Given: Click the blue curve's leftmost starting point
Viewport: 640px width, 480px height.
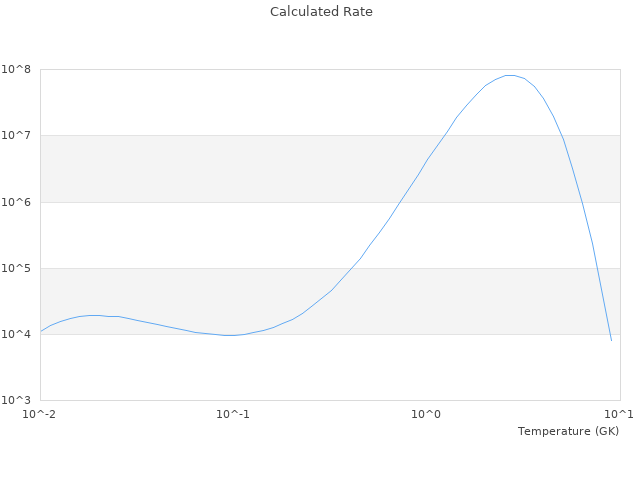Looking at the screenshot, I should [41, 331].
